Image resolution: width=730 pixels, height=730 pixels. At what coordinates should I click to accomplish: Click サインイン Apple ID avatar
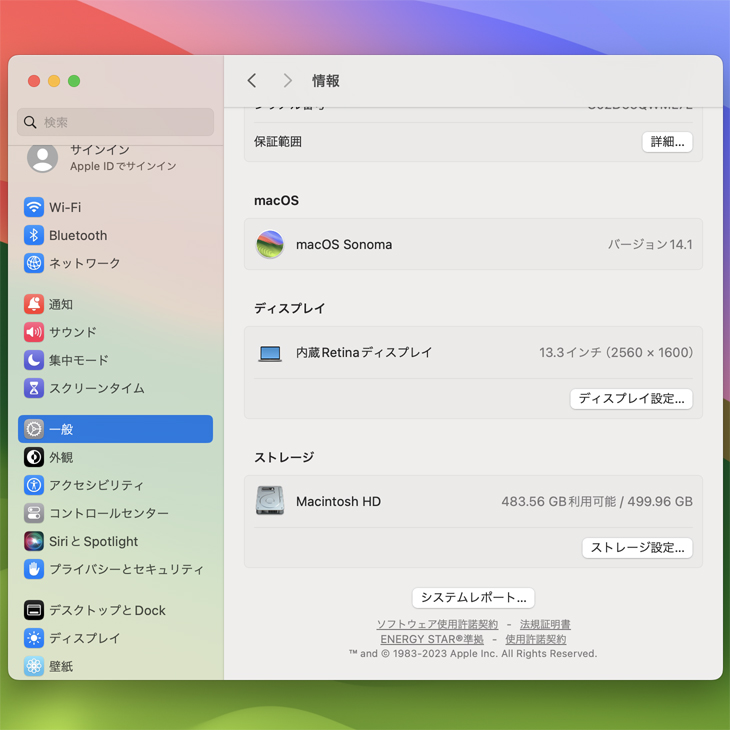pyautogui.click(x=42, y=157)
